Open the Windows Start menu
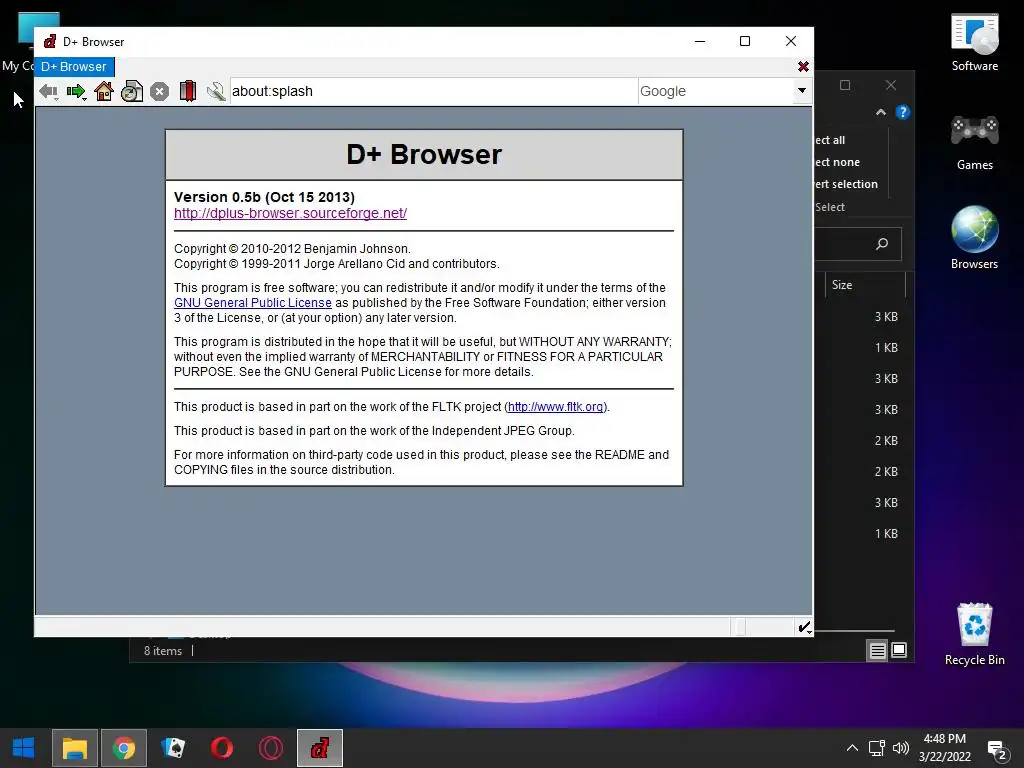 click(x=24, y=748)
